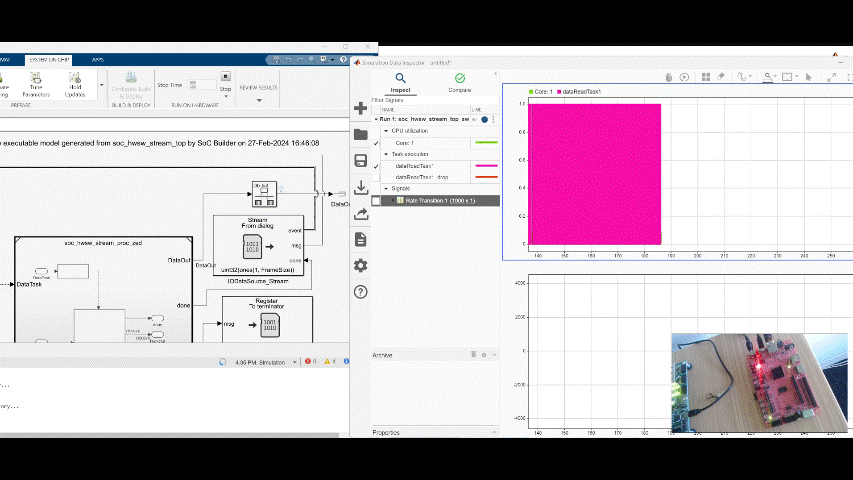
Task: Click the Export share-arrow icon
Action: tap(361, 213)
